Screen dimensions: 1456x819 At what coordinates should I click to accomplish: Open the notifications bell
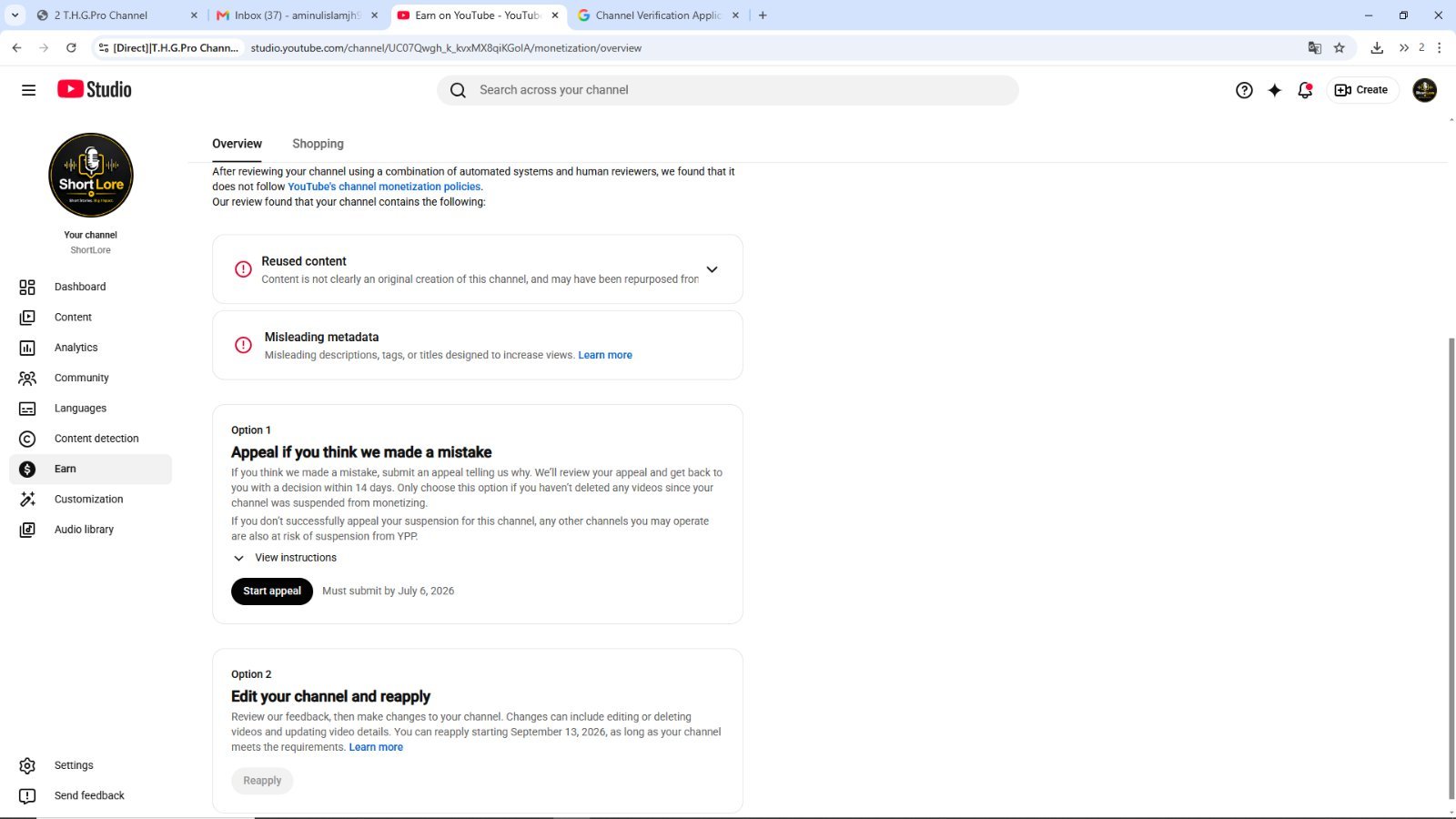(1305, 90)
